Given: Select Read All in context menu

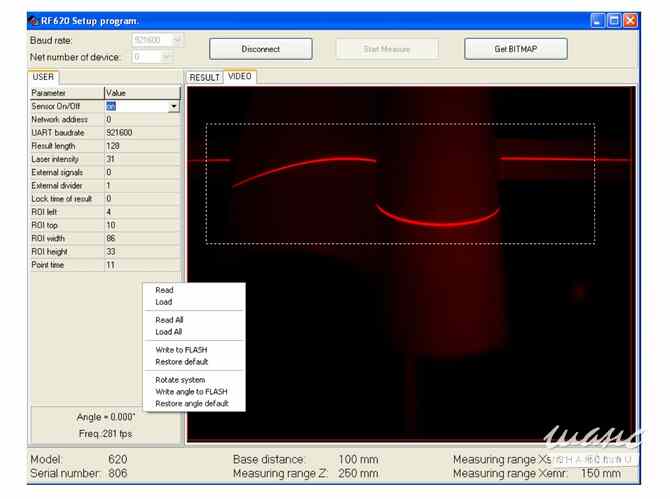Looking at the screenshot, I should [169, 320].
